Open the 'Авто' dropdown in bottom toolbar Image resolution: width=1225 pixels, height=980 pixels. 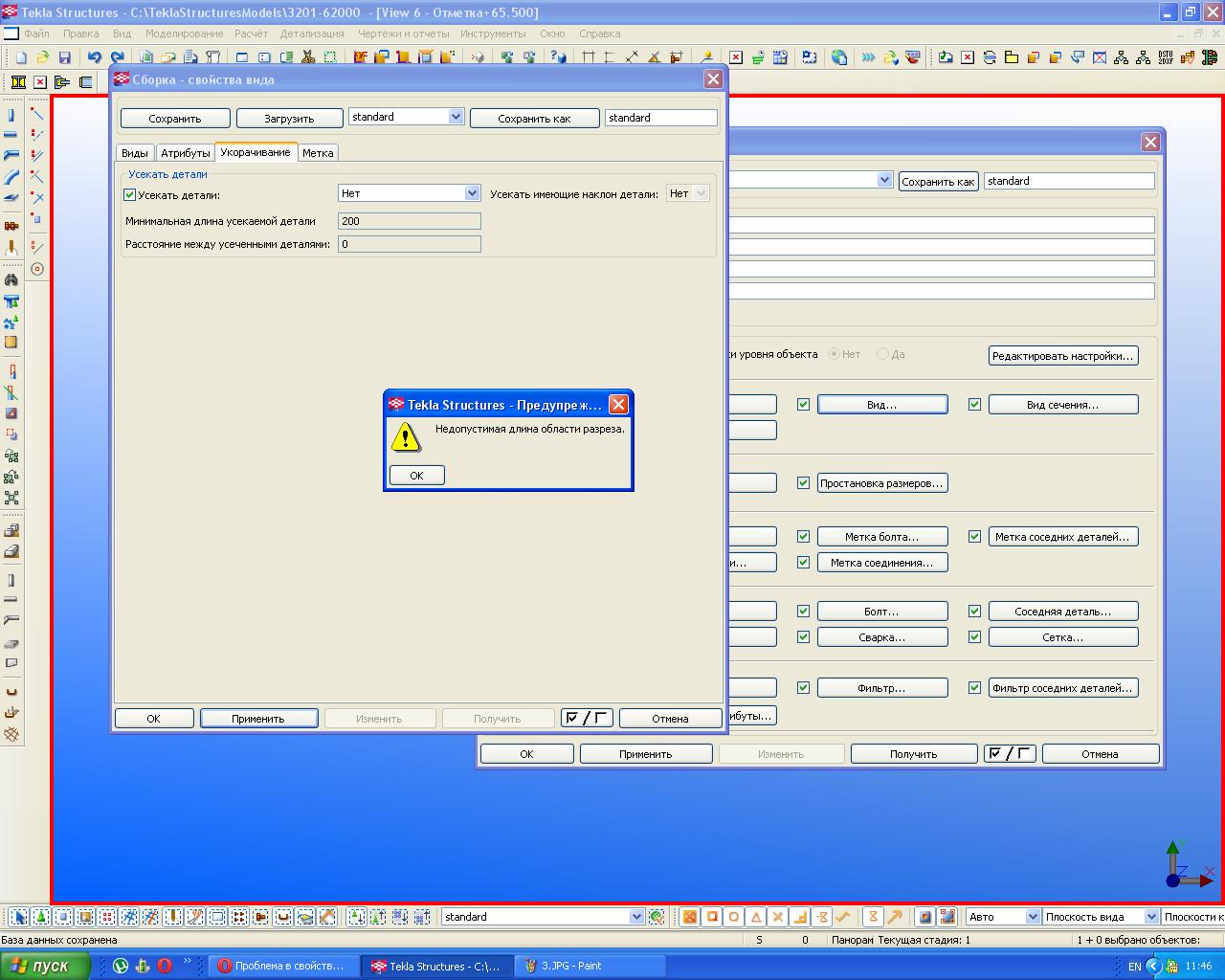click(x=1032, y=917)
